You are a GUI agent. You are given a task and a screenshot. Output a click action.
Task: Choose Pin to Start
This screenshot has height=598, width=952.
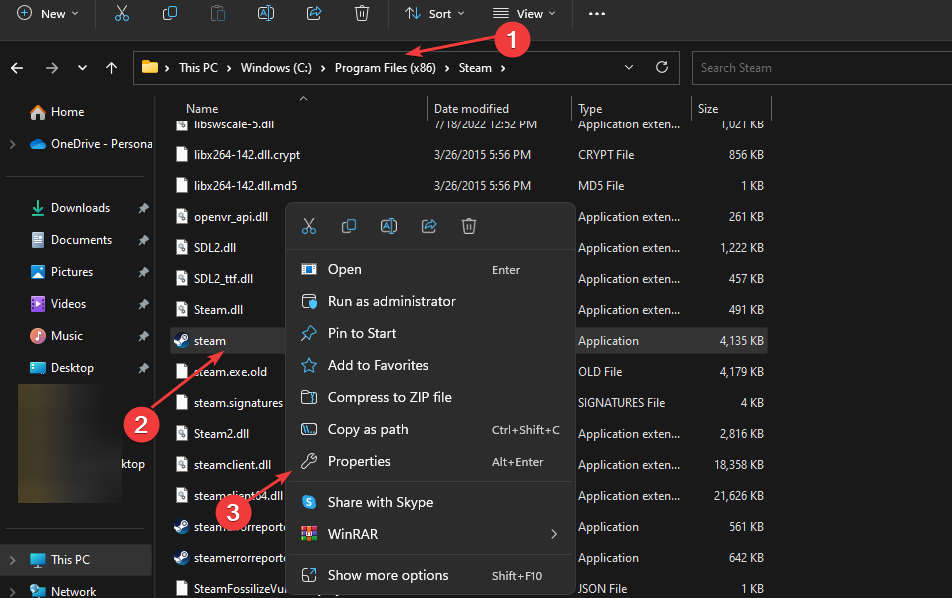click(x=430, y=333)
